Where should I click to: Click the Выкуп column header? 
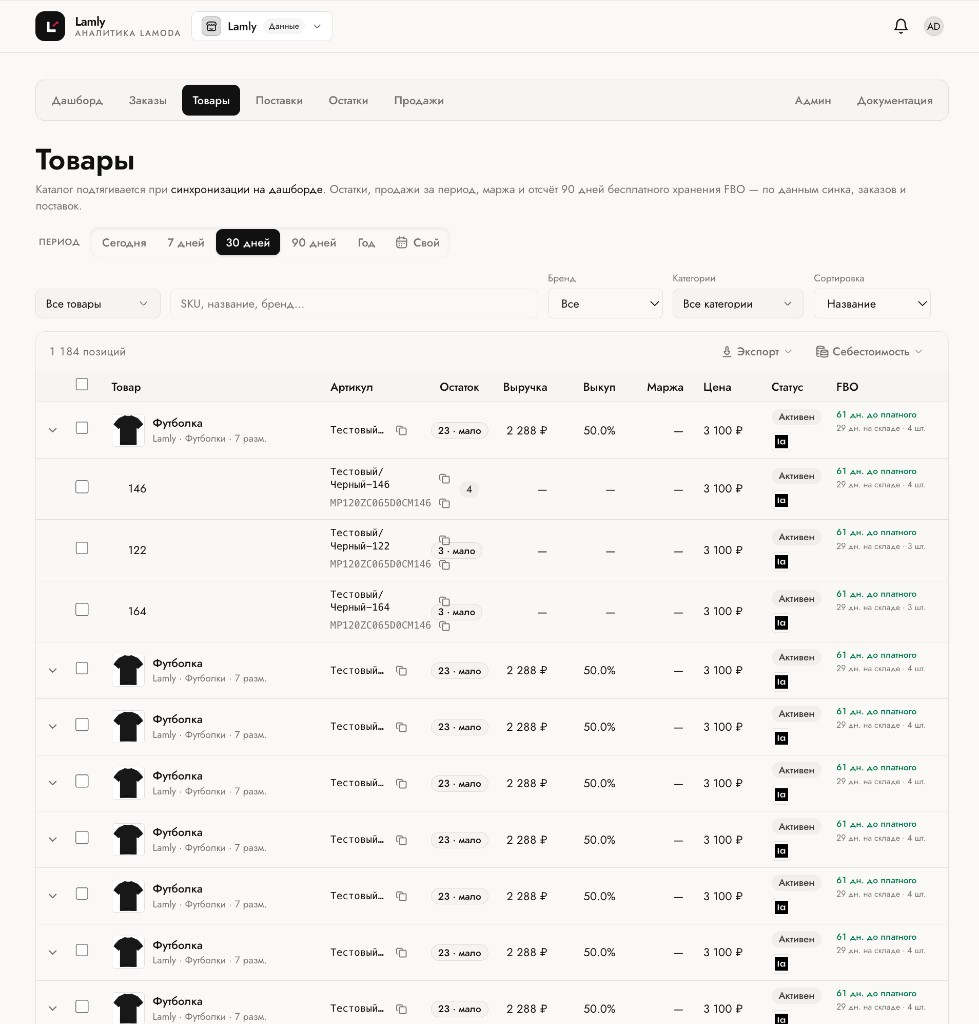(x=599, y=387)
